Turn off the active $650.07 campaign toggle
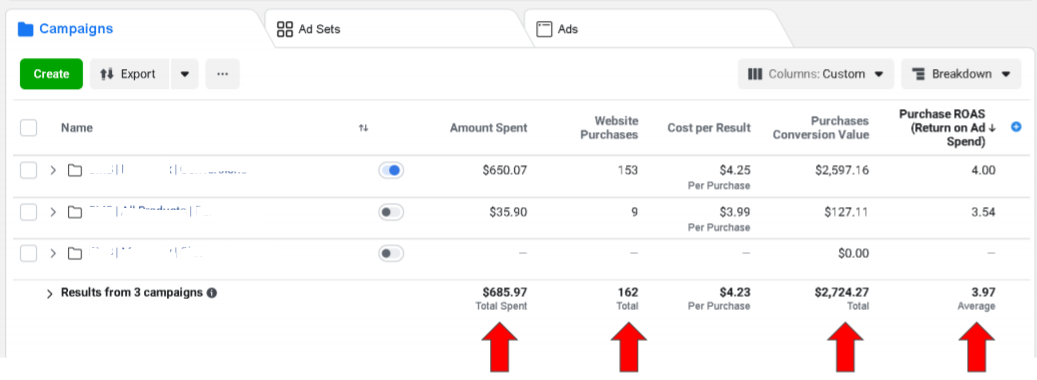The height and width of the screenshot is (380, 1037). [x=391, y=171]
